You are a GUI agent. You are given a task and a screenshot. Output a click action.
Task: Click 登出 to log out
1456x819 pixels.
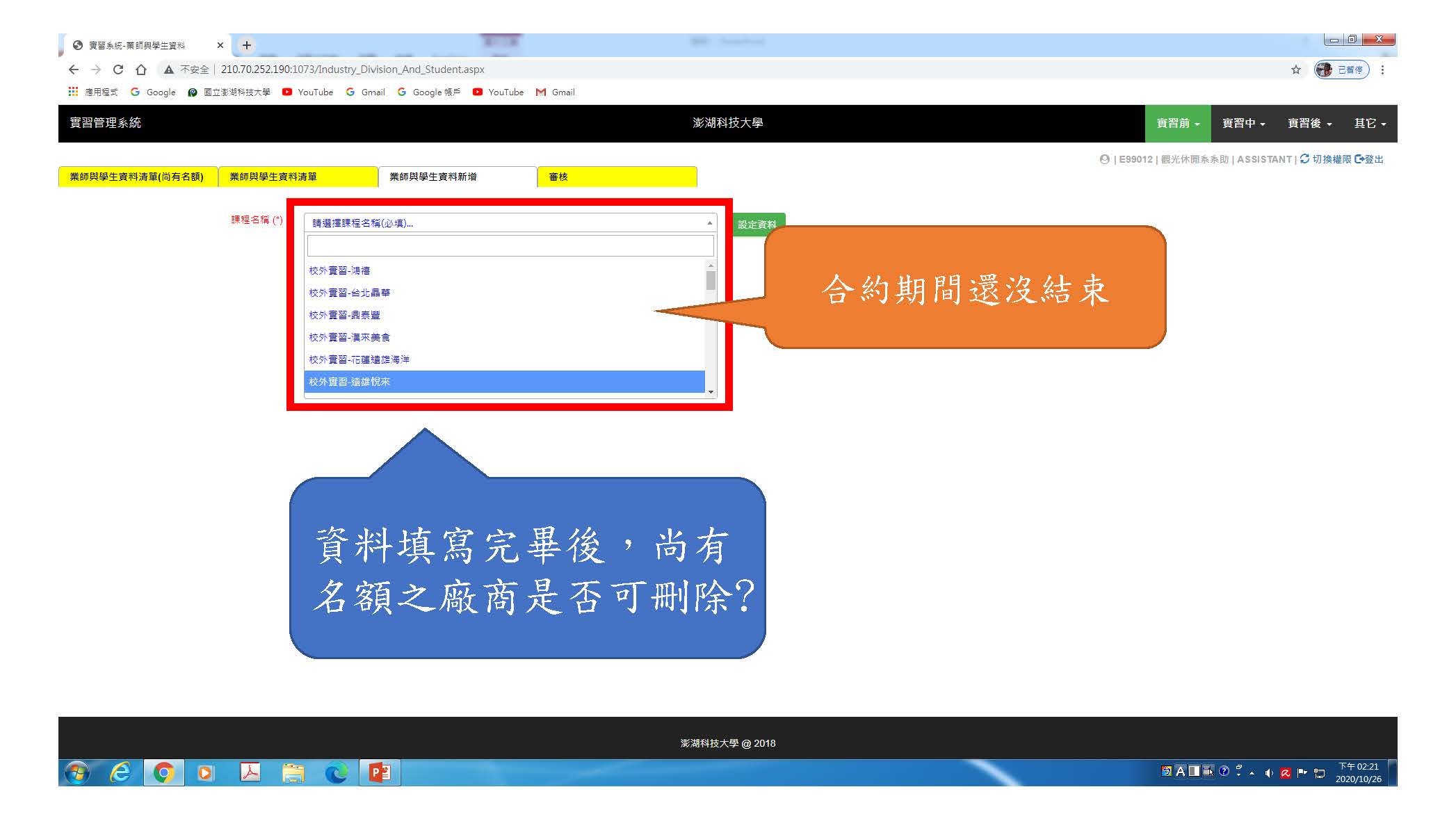pyautogui.click(x=1369, y=159)
